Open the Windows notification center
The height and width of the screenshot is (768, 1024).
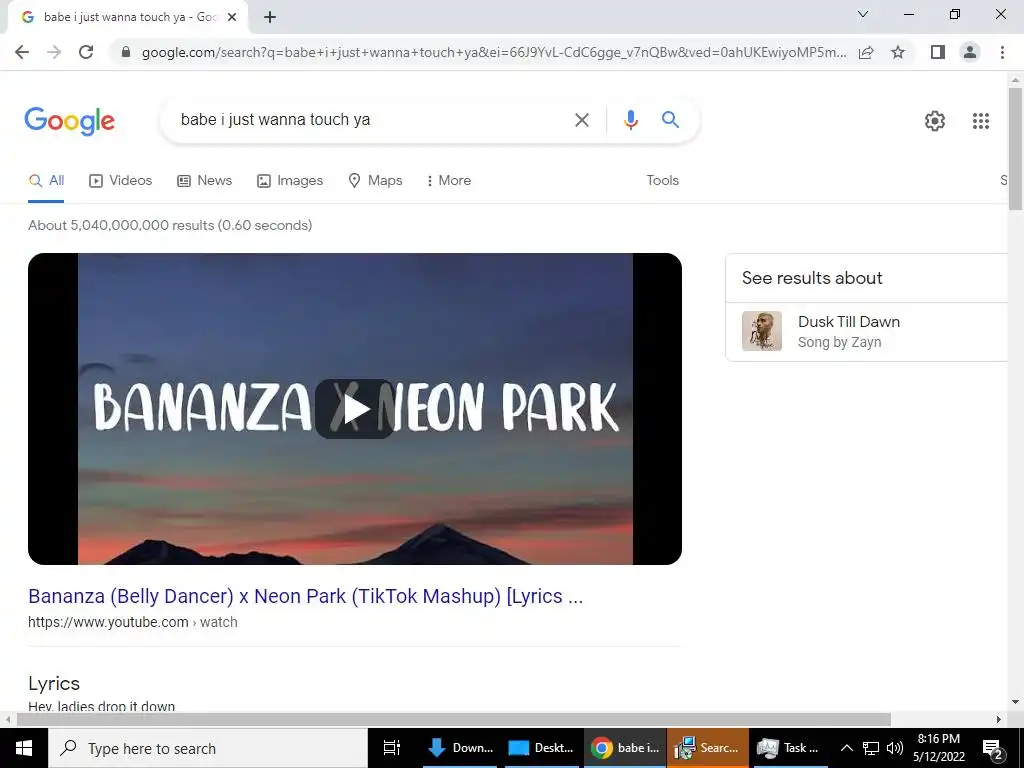pyautogui.click(x=992, y=748)
